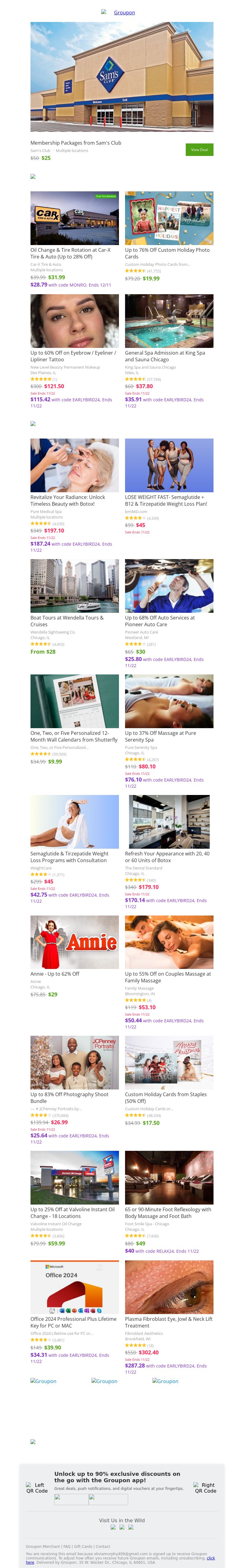
Task: Click the first social icon under Visit Us
Action: 113,1527
